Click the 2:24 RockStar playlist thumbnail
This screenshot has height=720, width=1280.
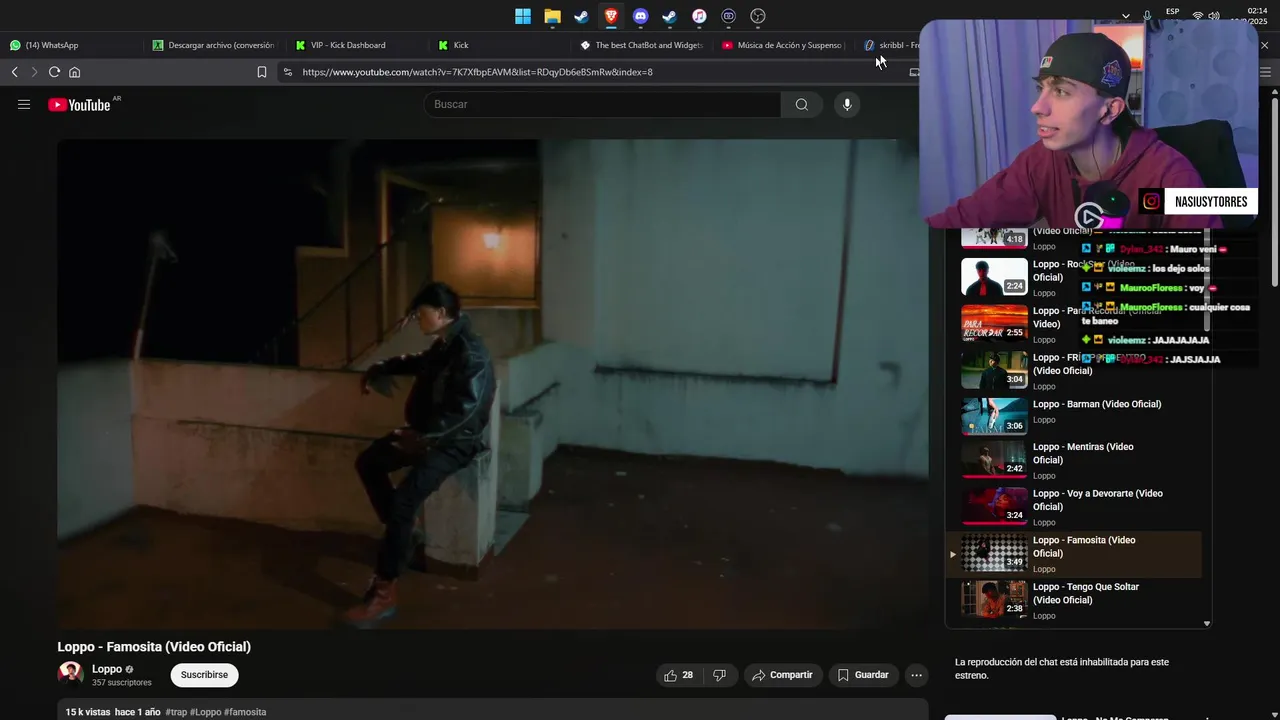click(994, 276)
